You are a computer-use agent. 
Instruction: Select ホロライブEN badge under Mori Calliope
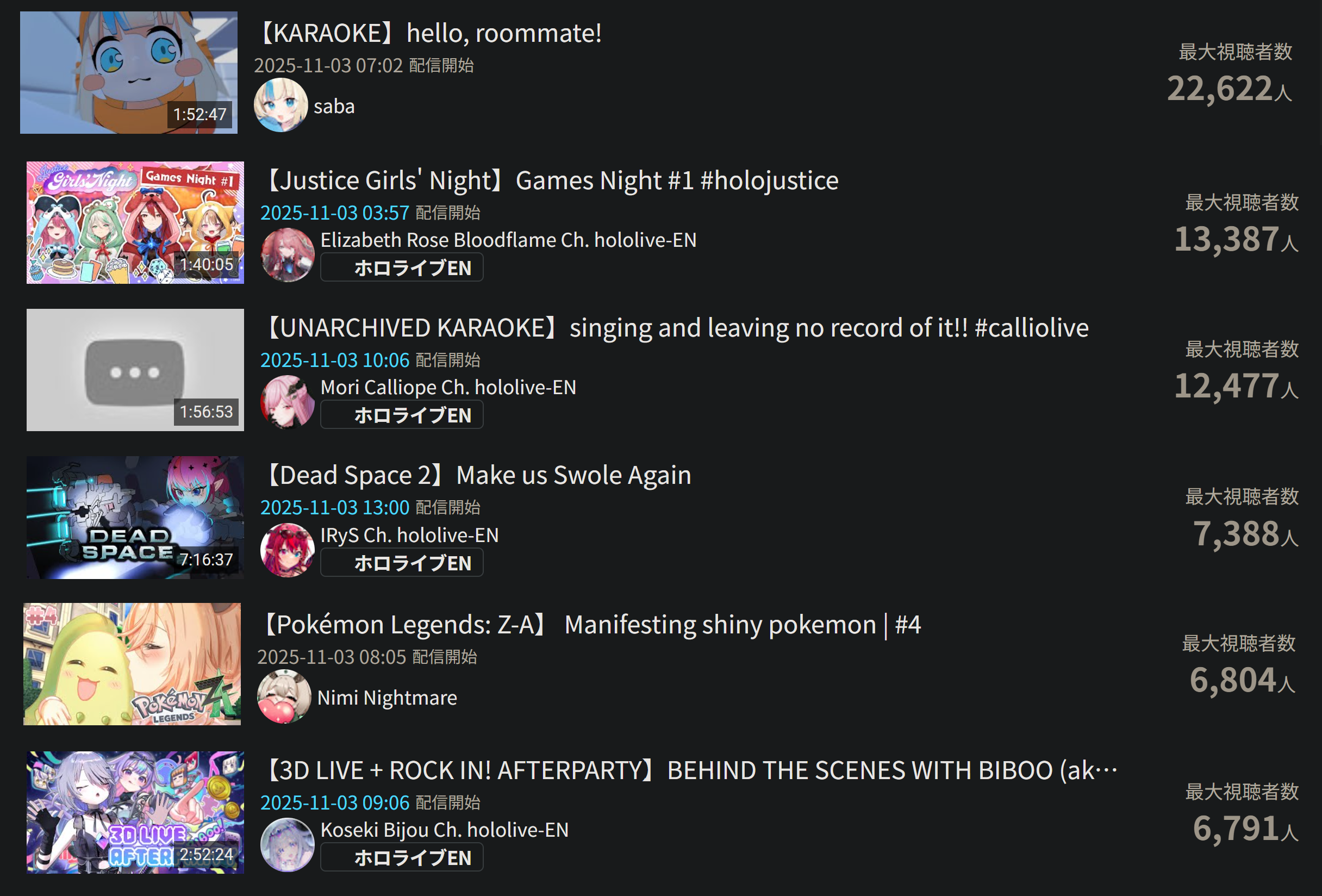(x=402, y=415)
